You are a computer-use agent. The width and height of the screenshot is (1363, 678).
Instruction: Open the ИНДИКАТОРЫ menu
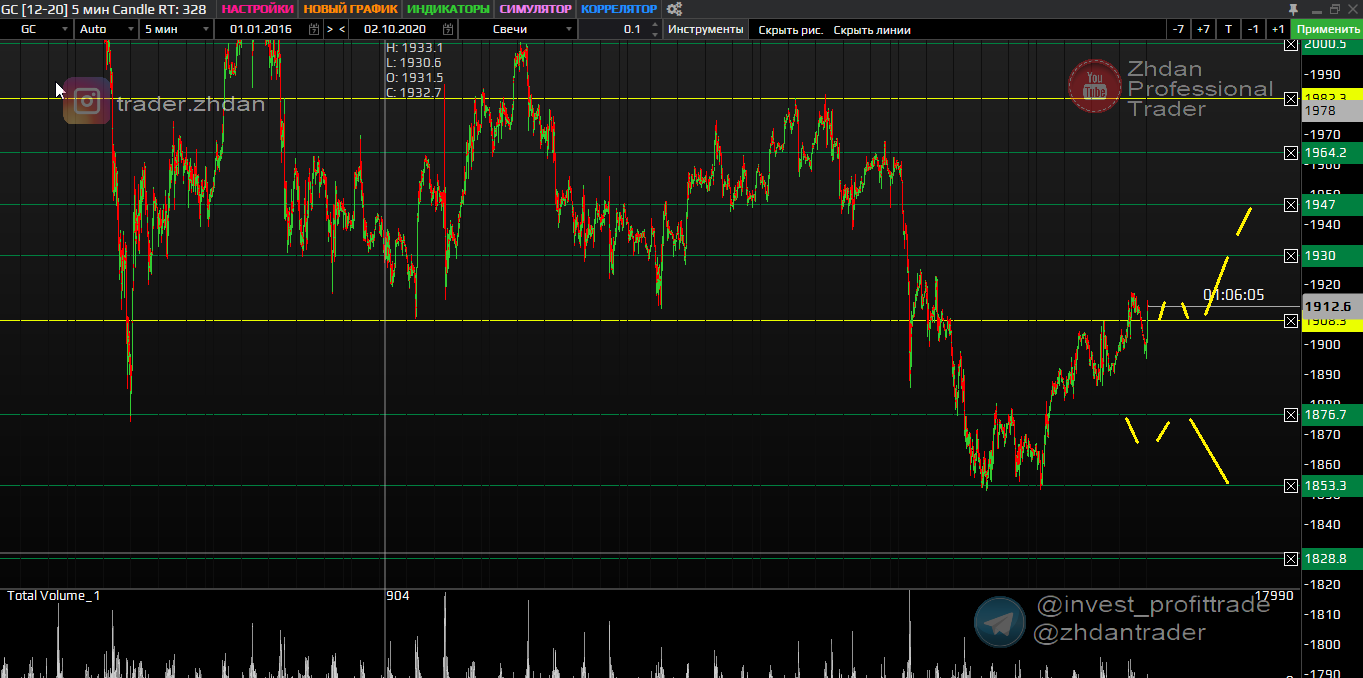[448, 9]
